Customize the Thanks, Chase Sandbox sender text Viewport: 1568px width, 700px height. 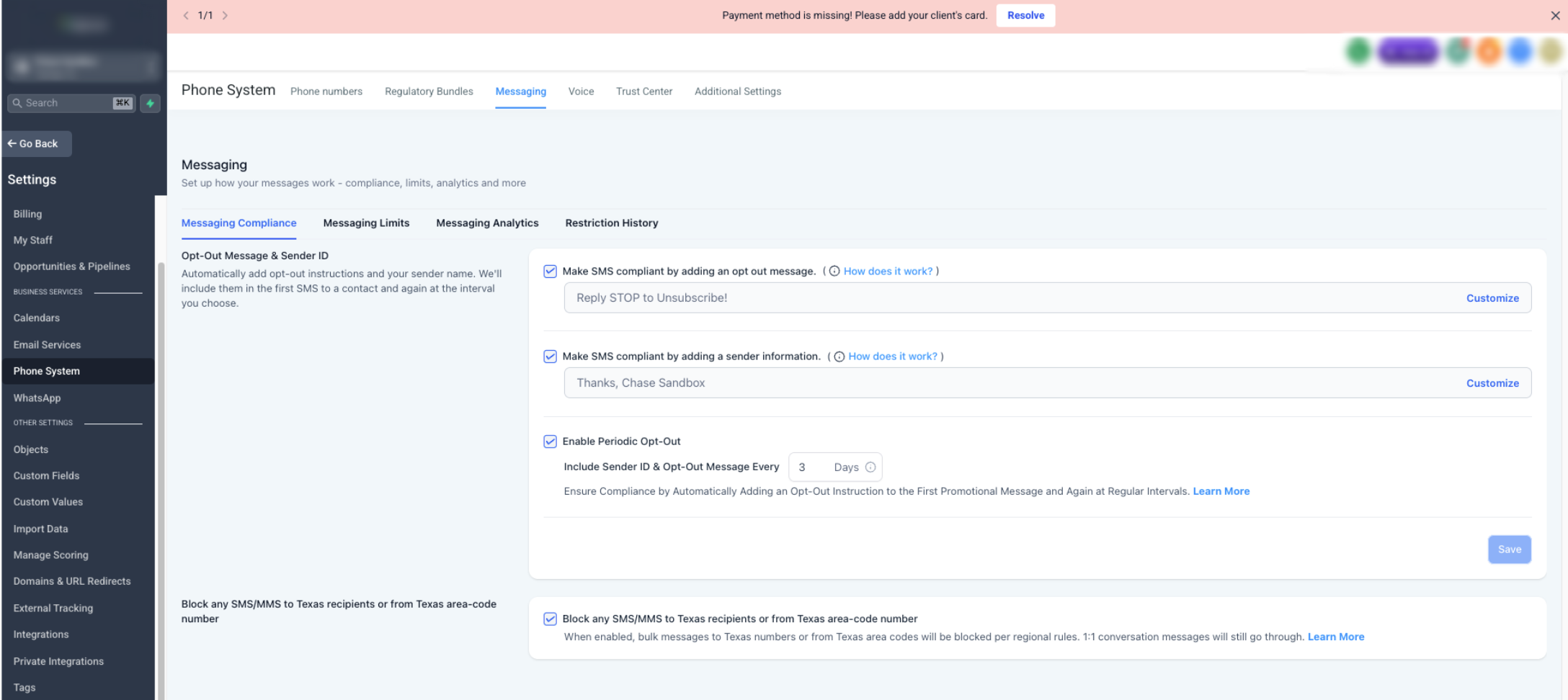(x=1492, y=383)
